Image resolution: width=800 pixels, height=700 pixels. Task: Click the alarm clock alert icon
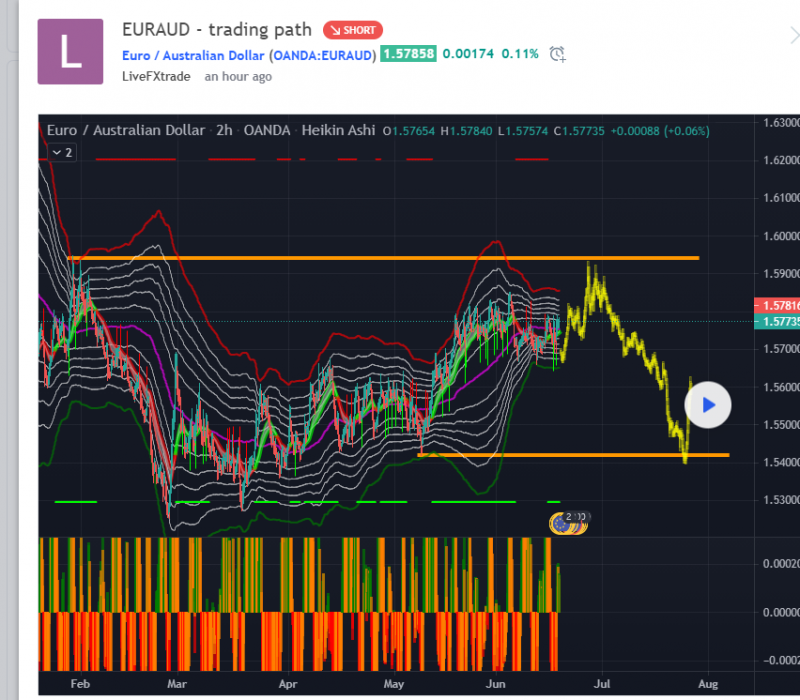(558, 54)
